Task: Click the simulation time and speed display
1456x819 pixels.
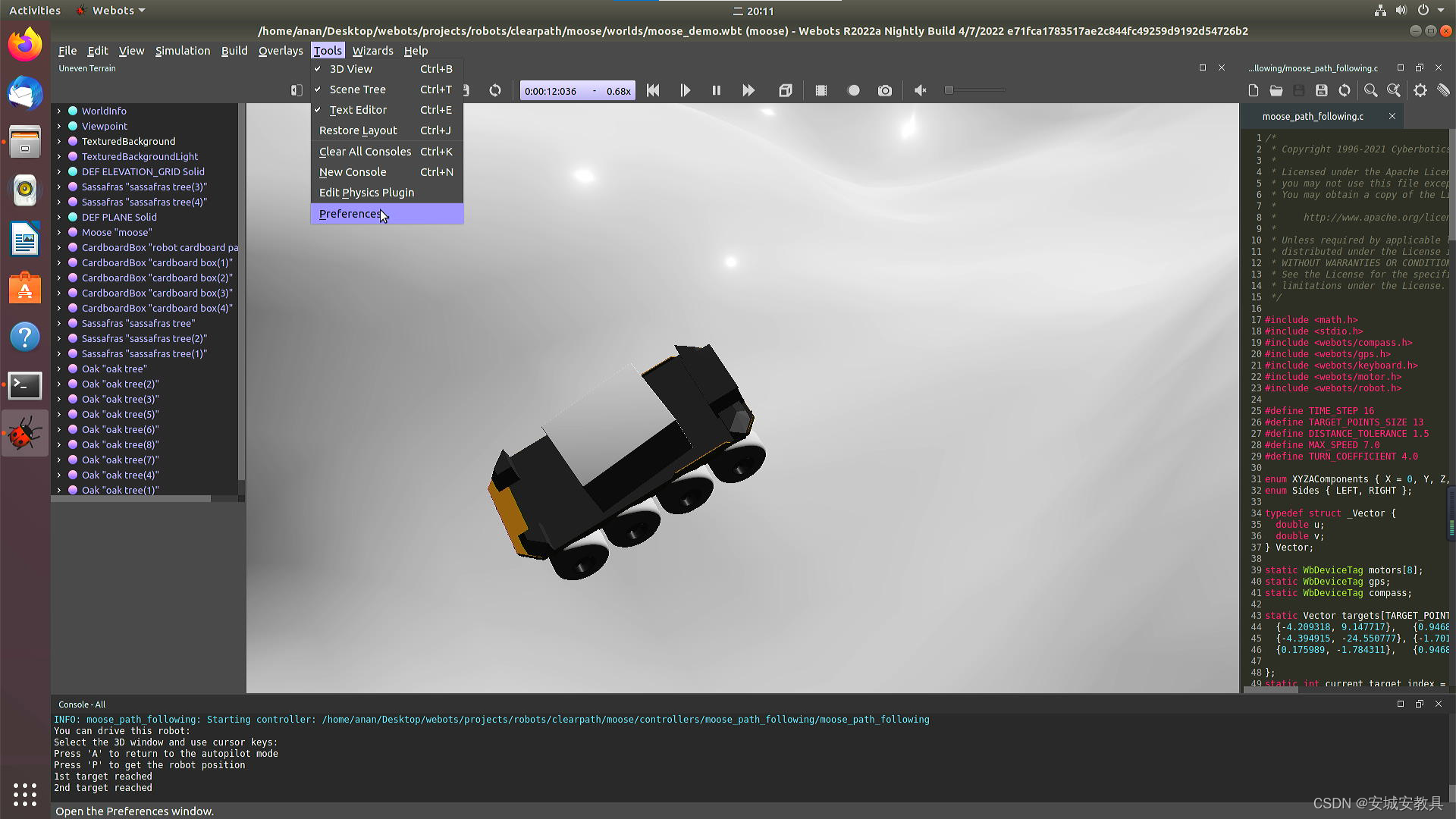Action: pyautogui.click(x=577, y=91)
